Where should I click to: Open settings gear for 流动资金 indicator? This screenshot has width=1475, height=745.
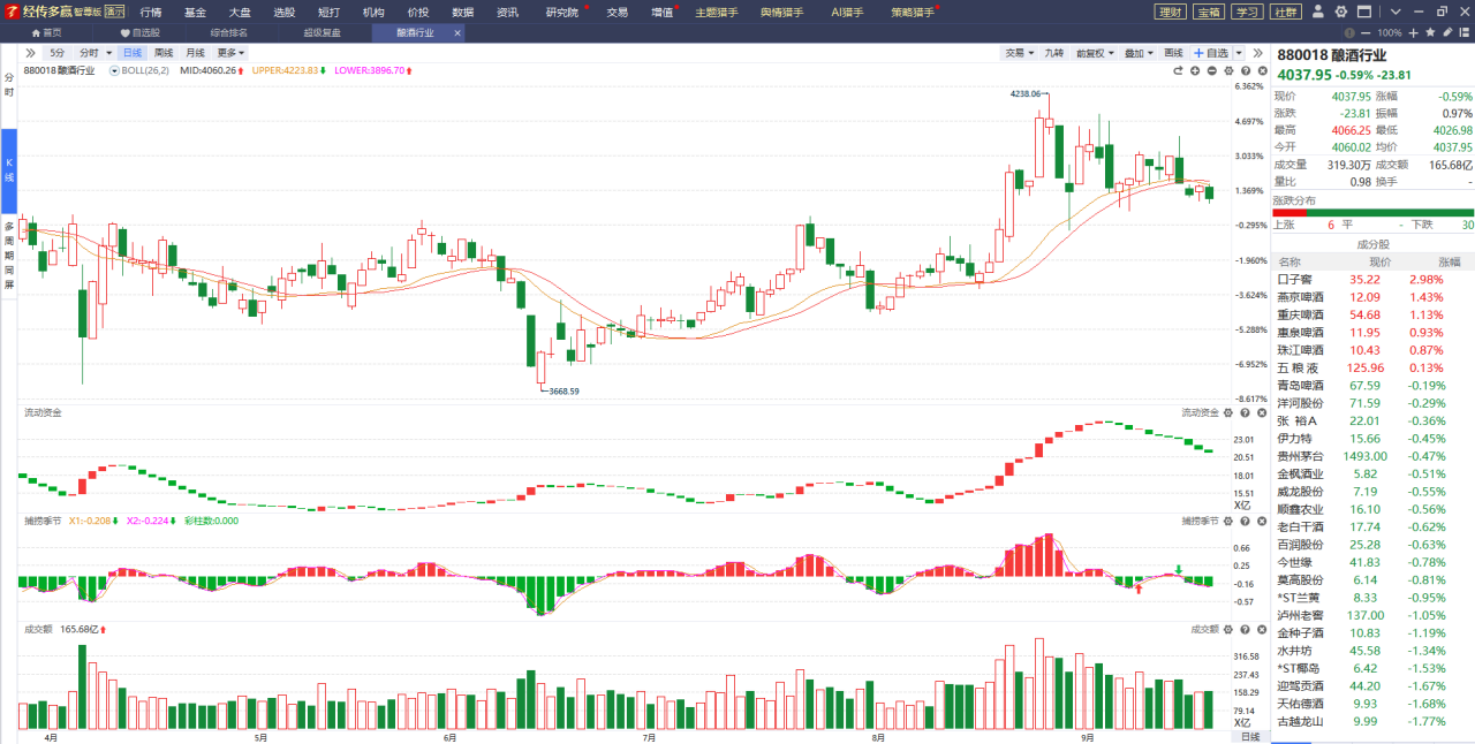(x=1229, y=412)
